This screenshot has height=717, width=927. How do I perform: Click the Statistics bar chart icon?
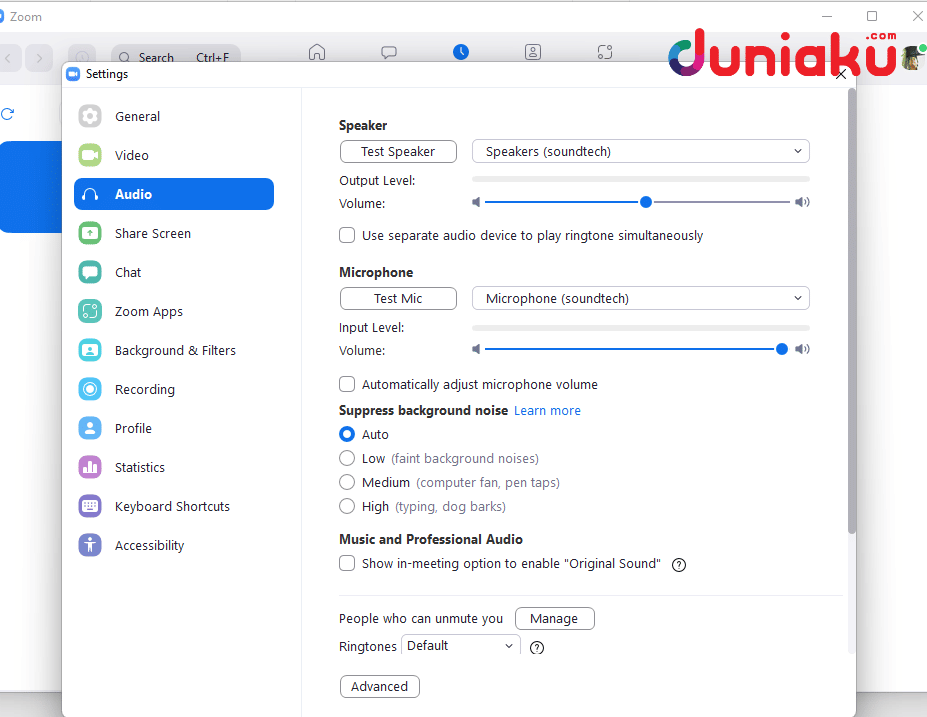coord(91,467)
